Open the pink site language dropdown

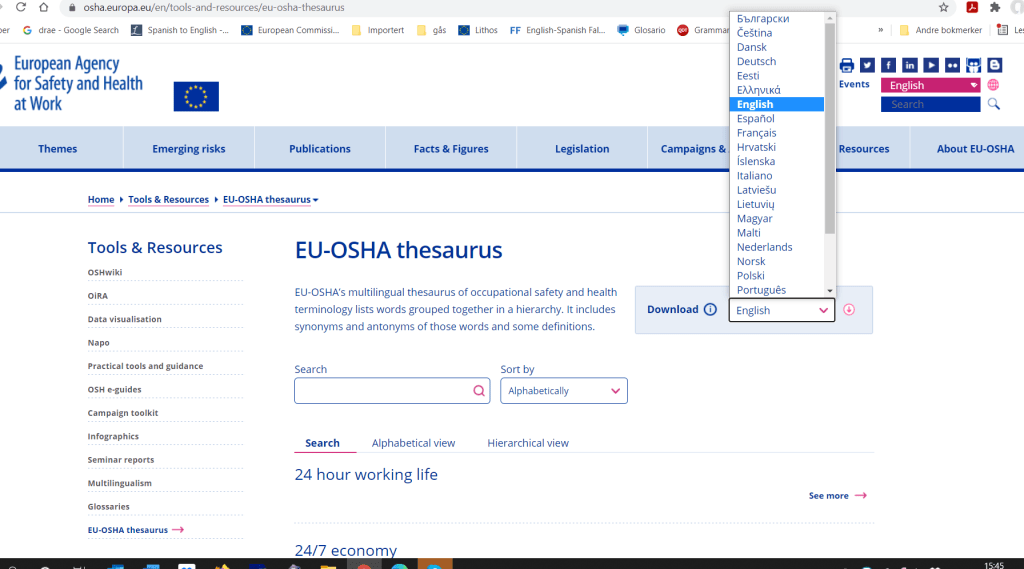click(930, 86)
